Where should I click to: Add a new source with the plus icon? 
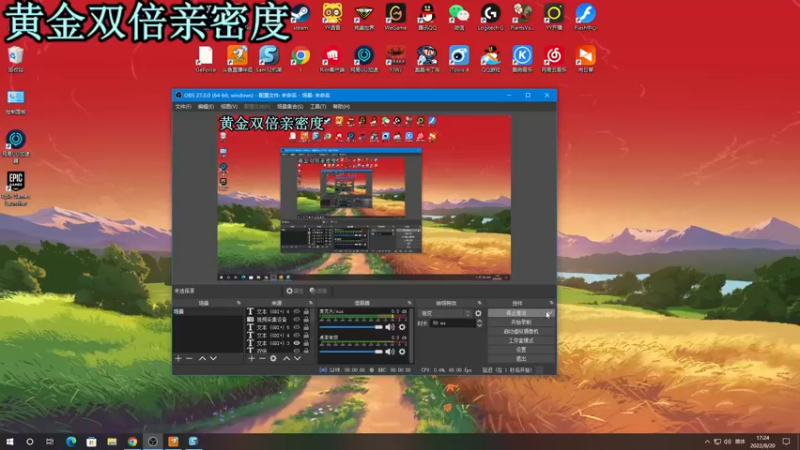coord(251,359)
